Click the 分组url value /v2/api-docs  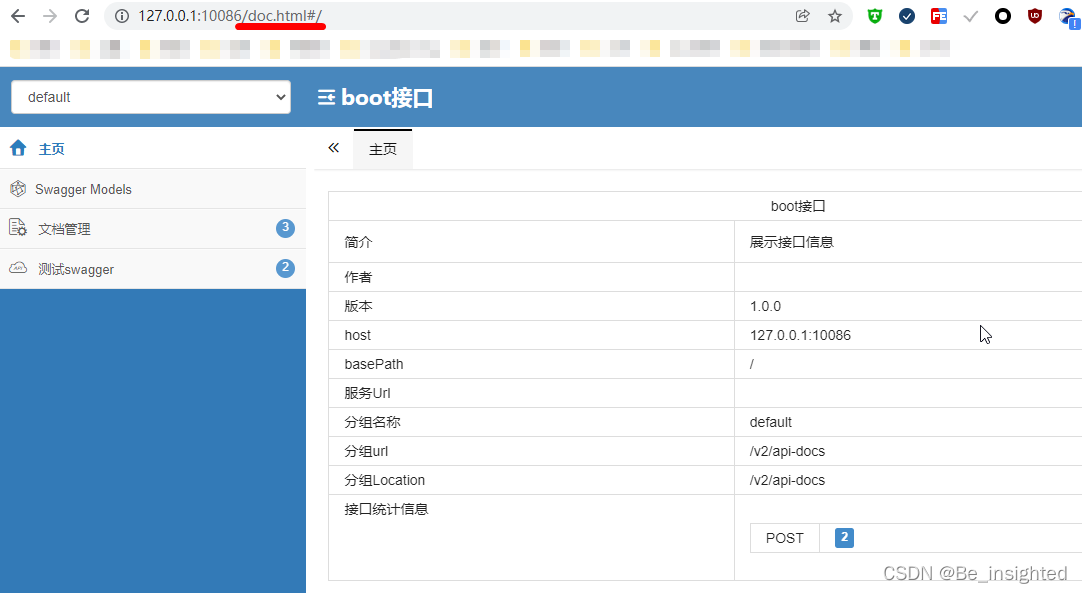coord(787,451)
